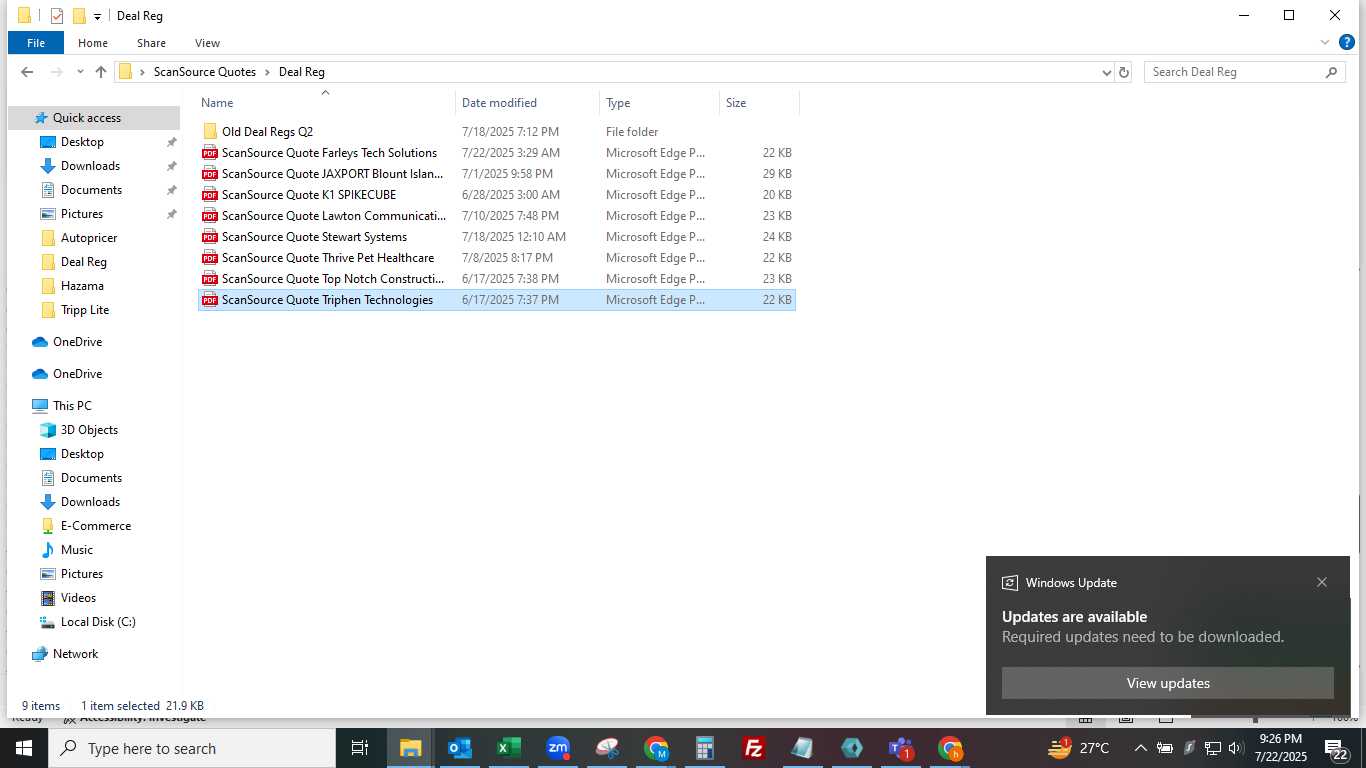Open the Calculator icon in the taskbar
Screen dimensions: 1366x768
tap(705, 748)
